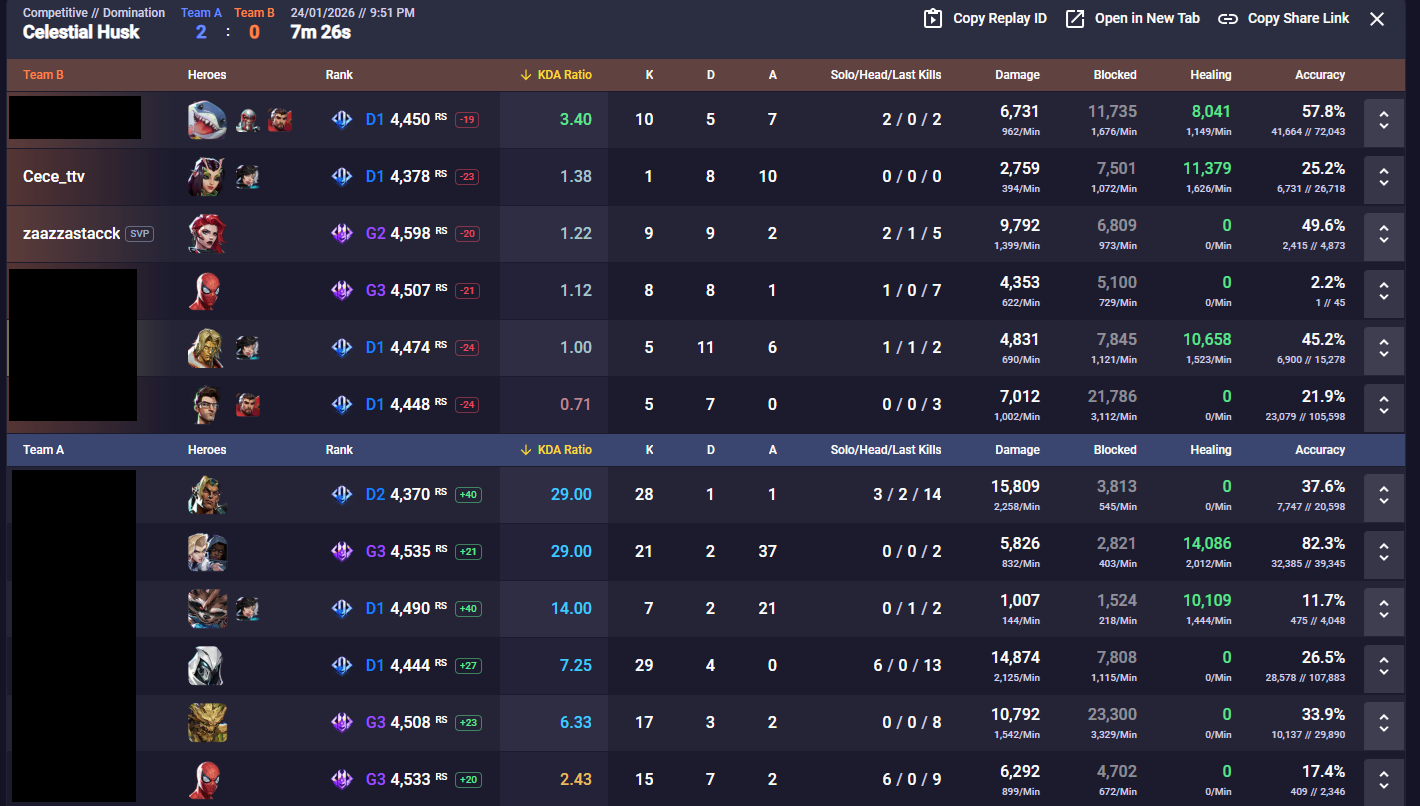The image size is (1420, 806).
Task: Expand the row with KDA ratio 1.00
Action: tap(1384, 348)
